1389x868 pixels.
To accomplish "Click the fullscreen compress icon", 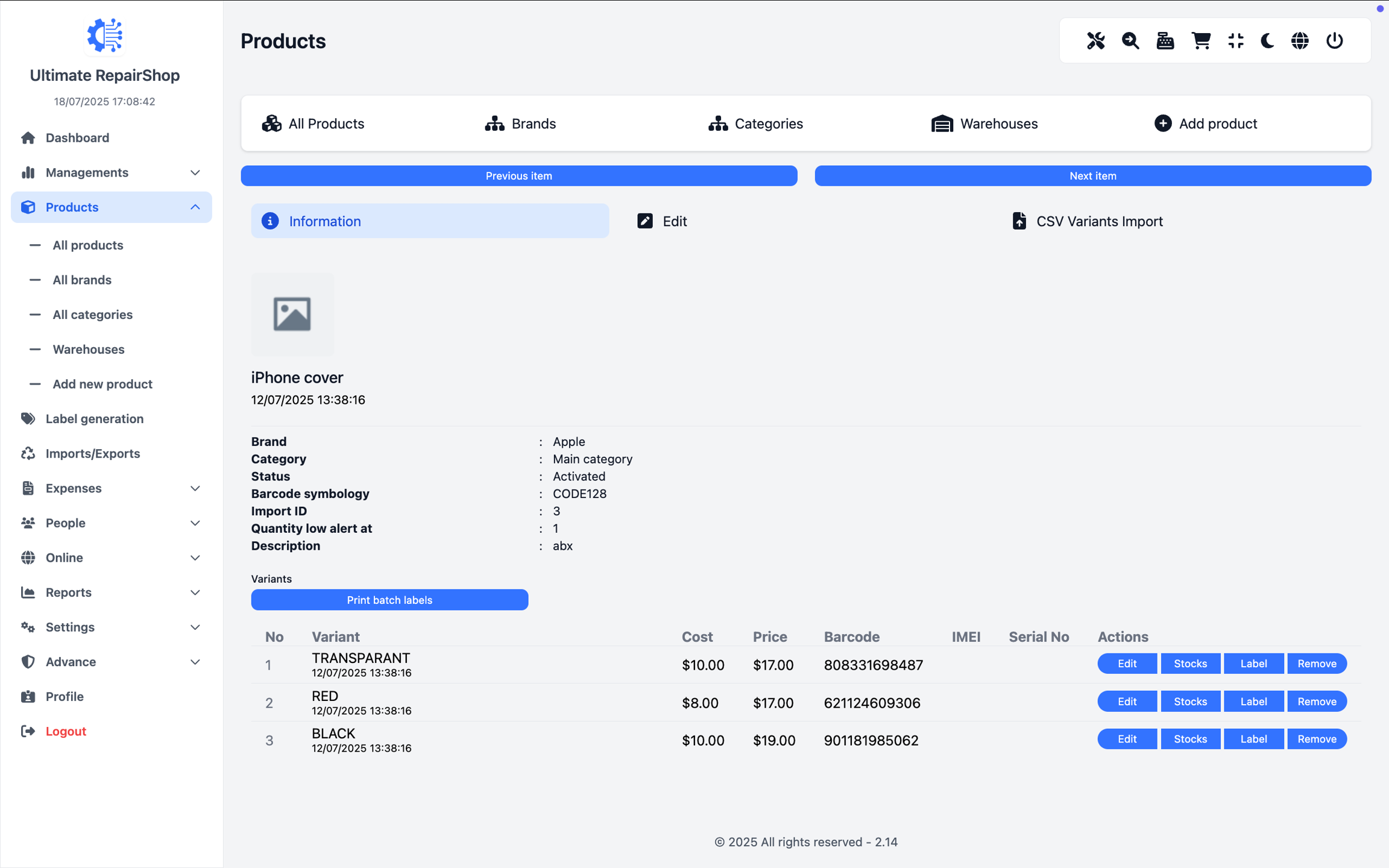I will point(1235,40).
